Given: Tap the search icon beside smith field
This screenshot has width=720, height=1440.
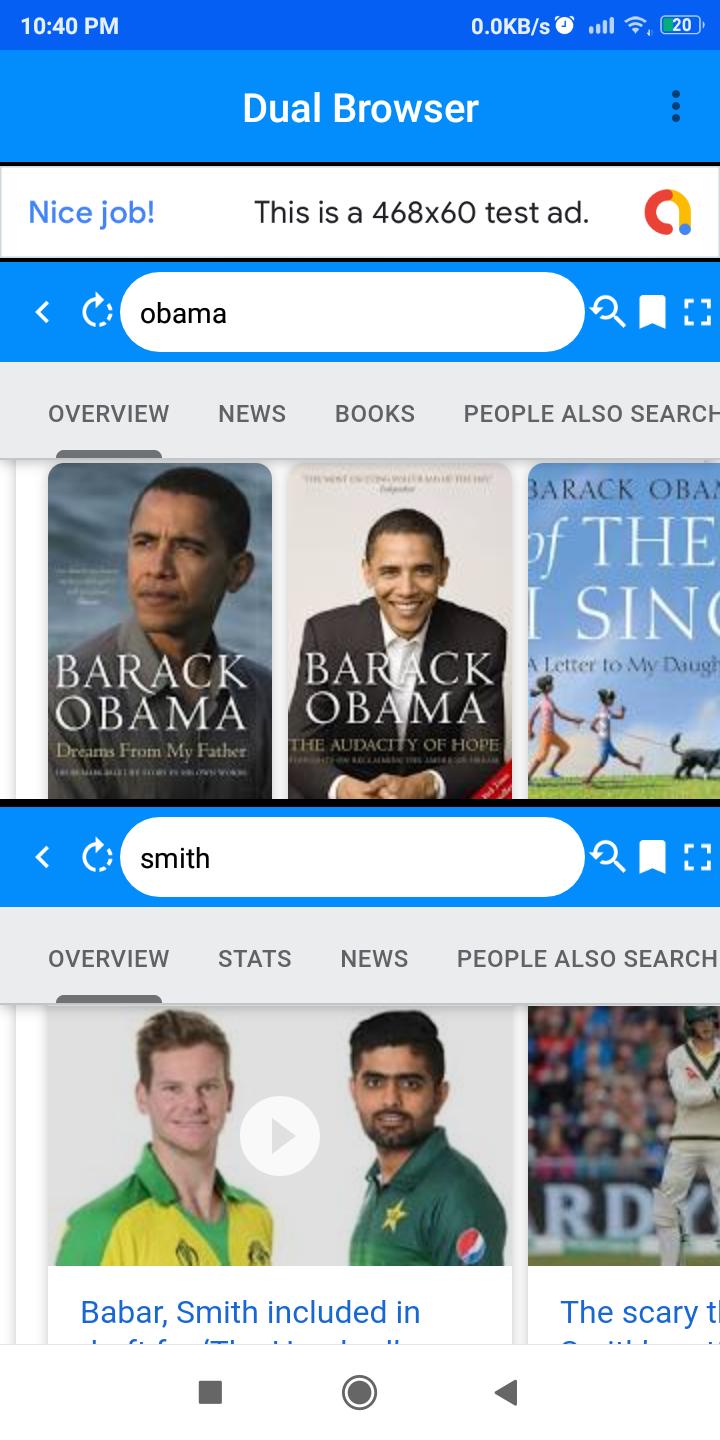Looking at the screenshot, I should pos(608,858).
